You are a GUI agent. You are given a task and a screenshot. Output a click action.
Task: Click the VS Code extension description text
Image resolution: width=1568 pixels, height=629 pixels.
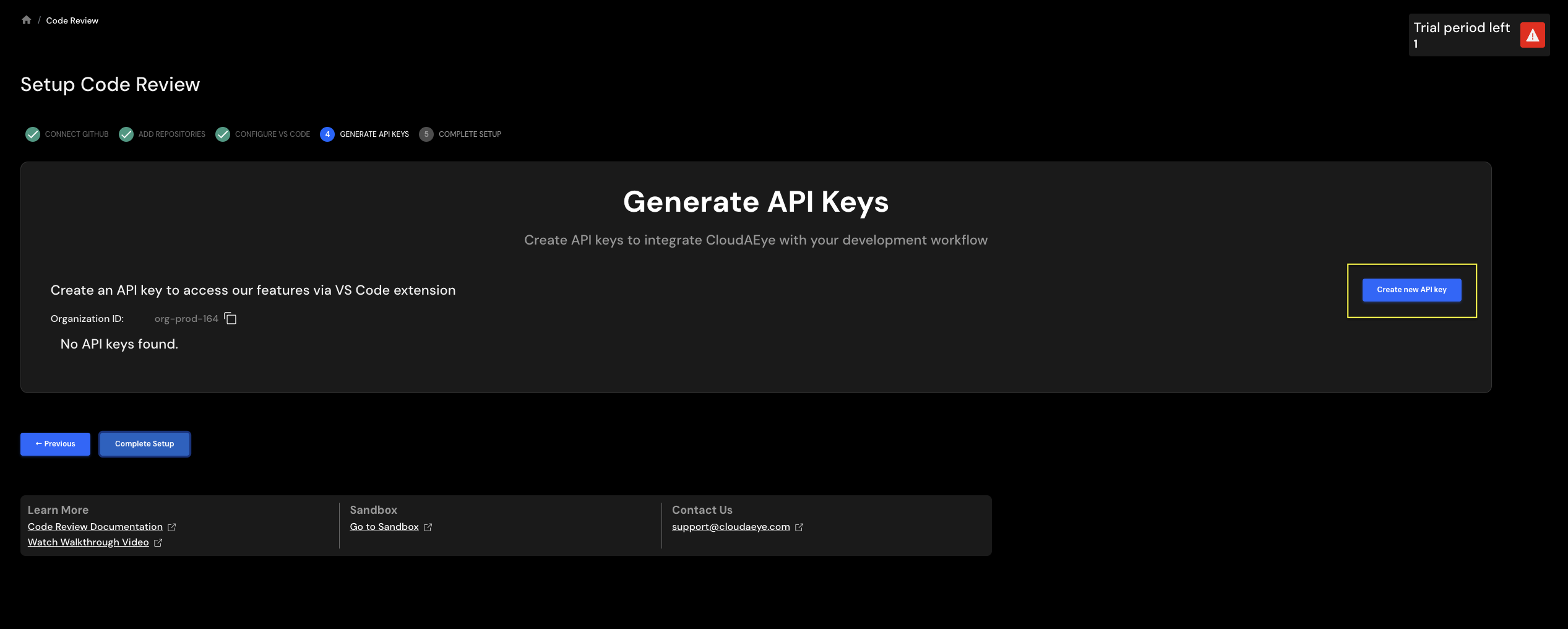tap(253, 290)
